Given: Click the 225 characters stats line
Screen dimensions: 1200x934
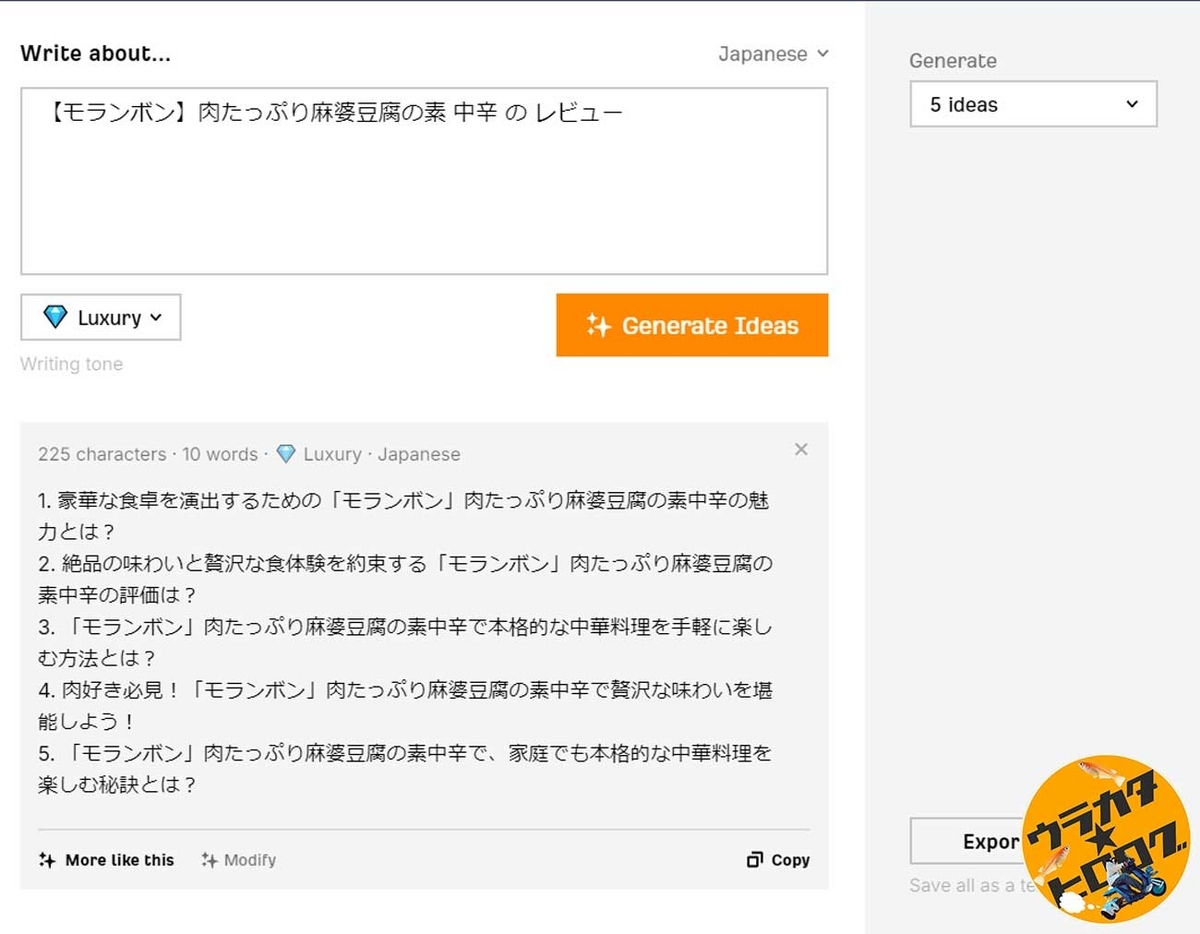Looking at the screenshot, I should (x=249, y=454).
